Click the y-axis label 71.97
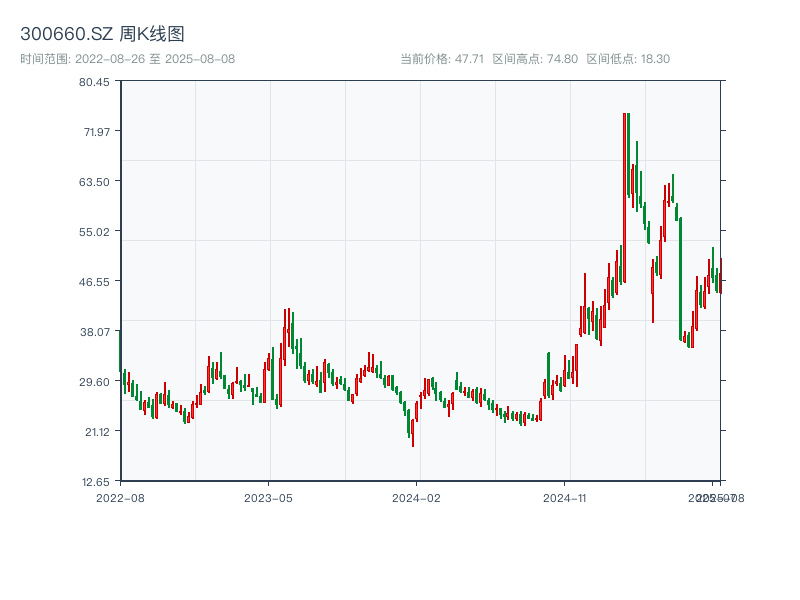 (97, 132)
